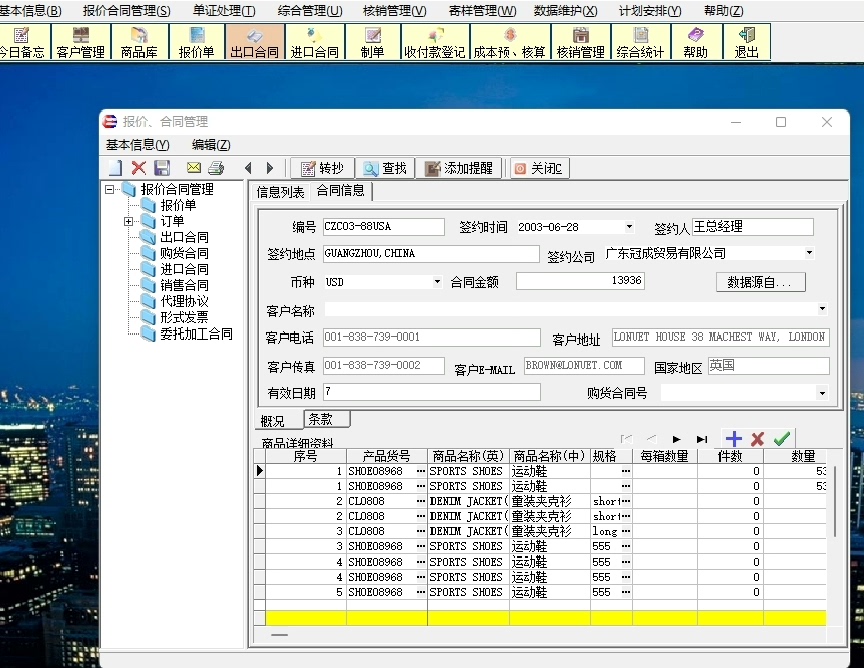The image size is (864, 668).
Task: Open 收付款登记 from main toolbar
Action: click(434, 43)
